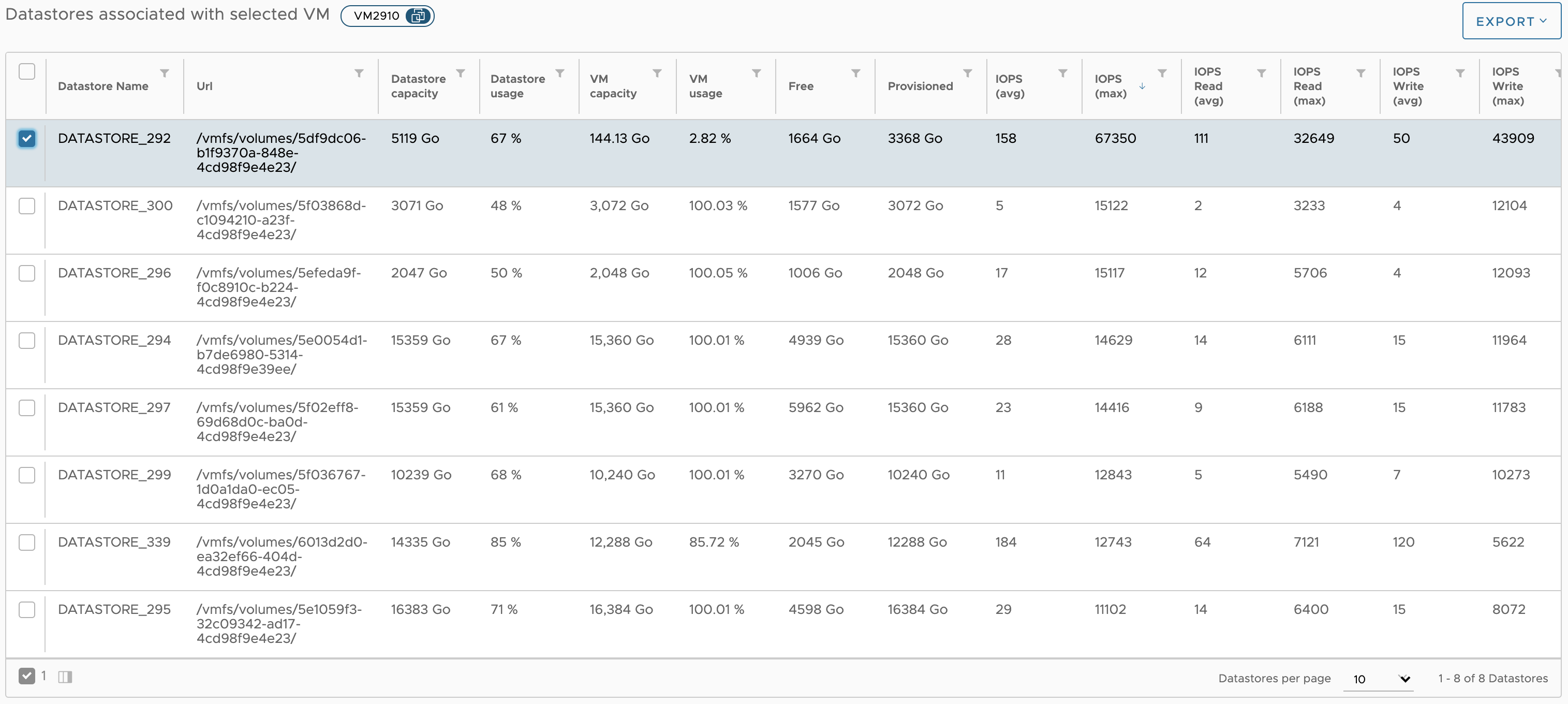Click the 32649 IOPS Read max value
The width and height of the screenshot is (1568, 704).
1313,138
